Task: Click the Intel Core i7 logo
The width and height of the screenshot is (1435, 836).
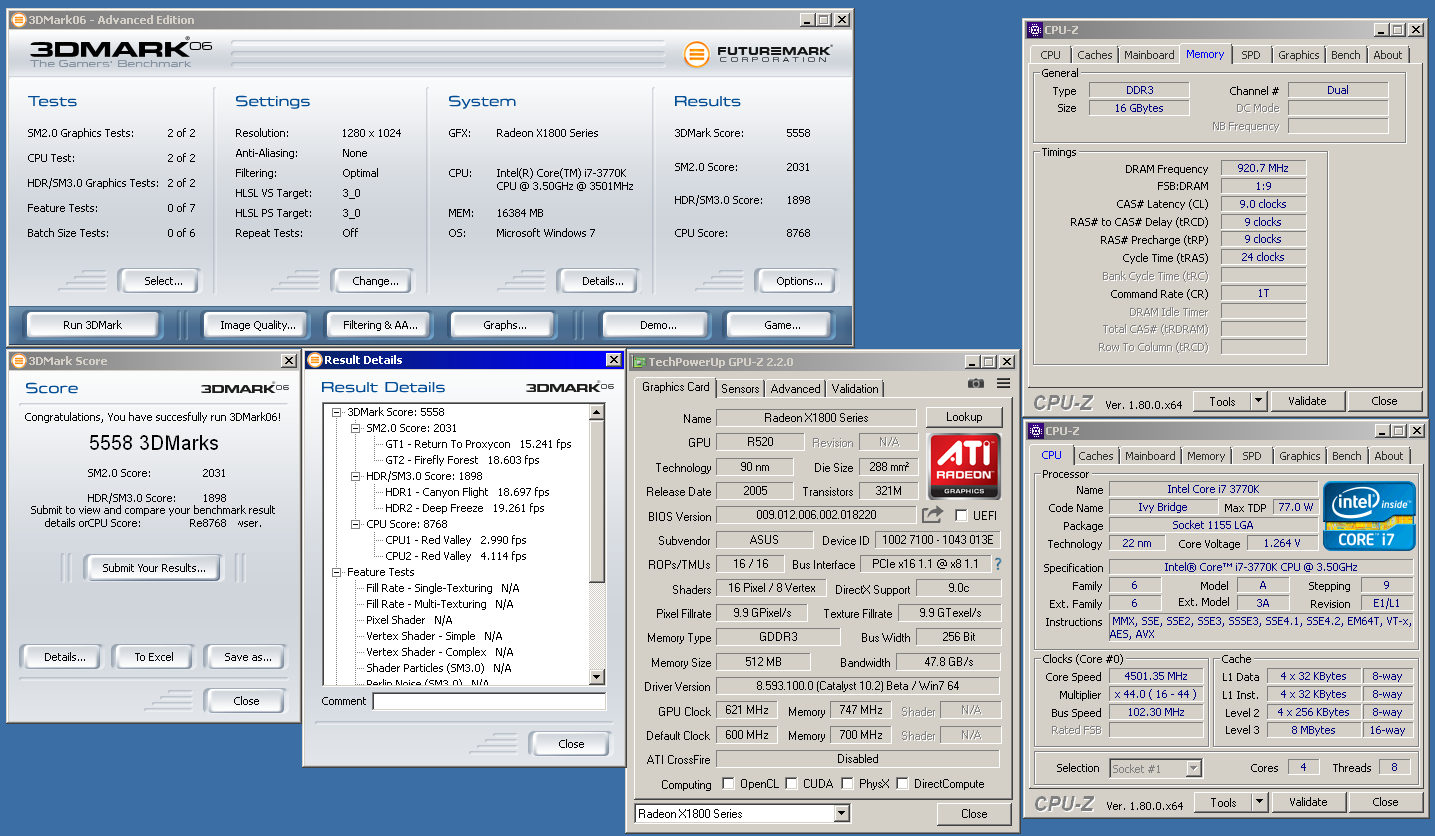Action: click(x=1369, y=516)
